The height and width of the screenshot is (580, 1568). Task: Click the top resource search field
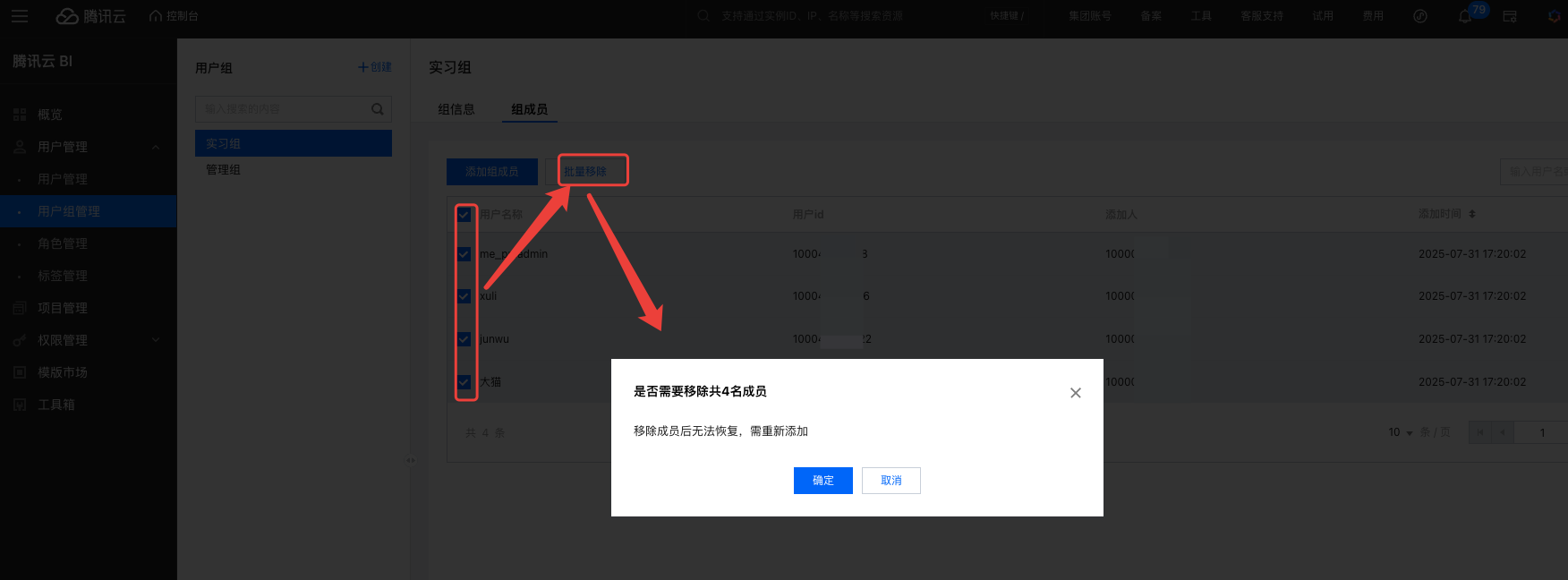click(813, 16)
